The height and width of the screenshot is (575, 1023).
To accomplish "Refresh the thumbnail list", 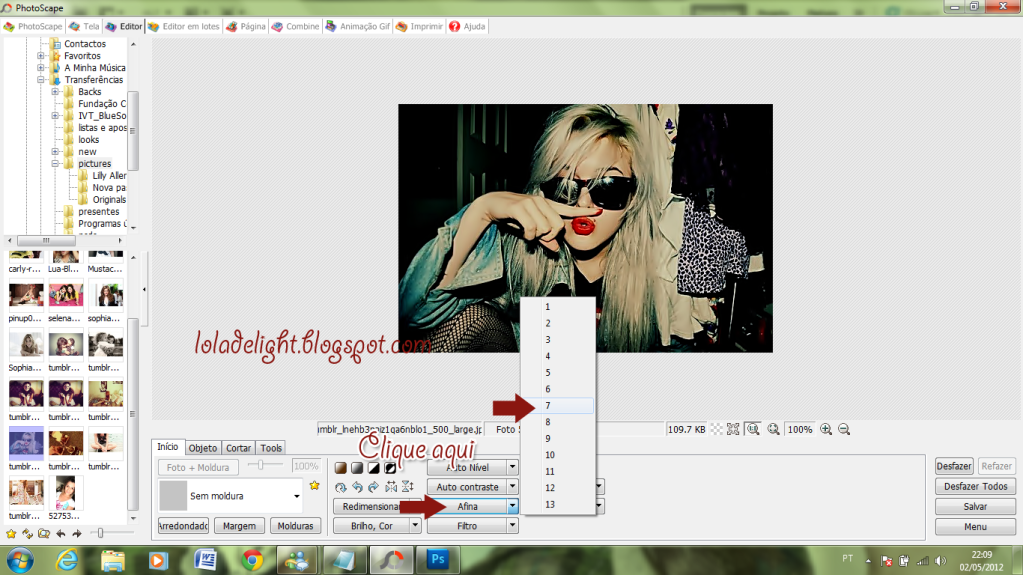I will pyautogui.click(x=27, y=533).
